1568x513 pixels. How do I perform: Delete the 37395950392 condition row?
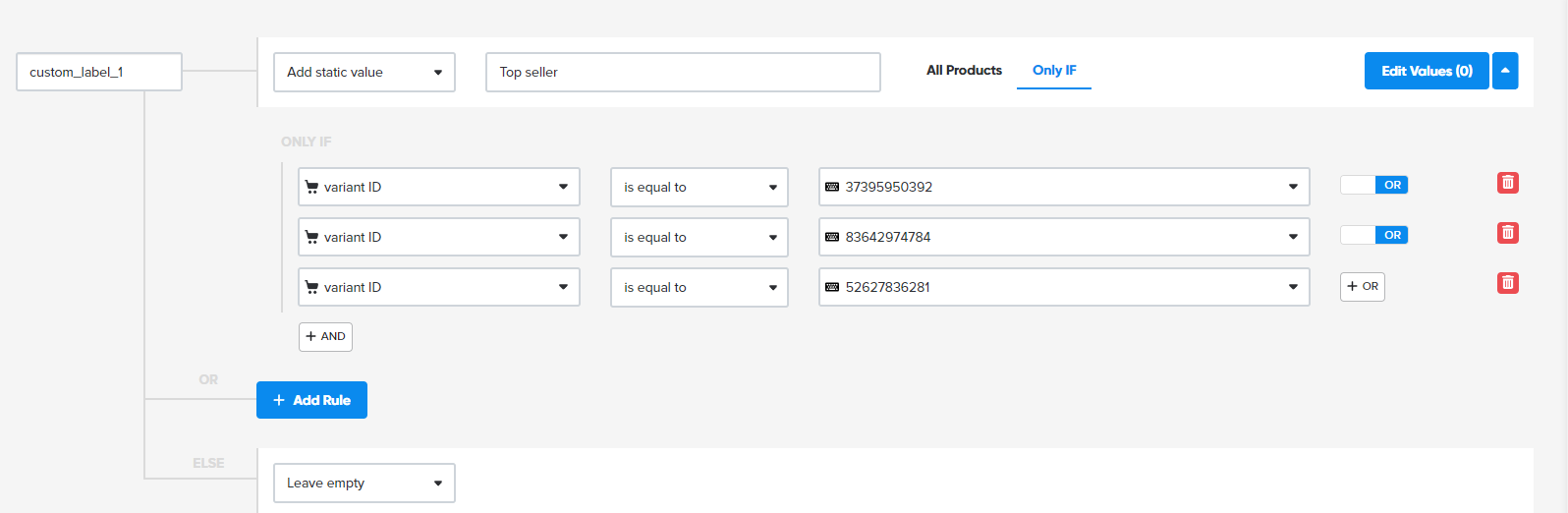pyautogui.click(x=1507, y=183)
